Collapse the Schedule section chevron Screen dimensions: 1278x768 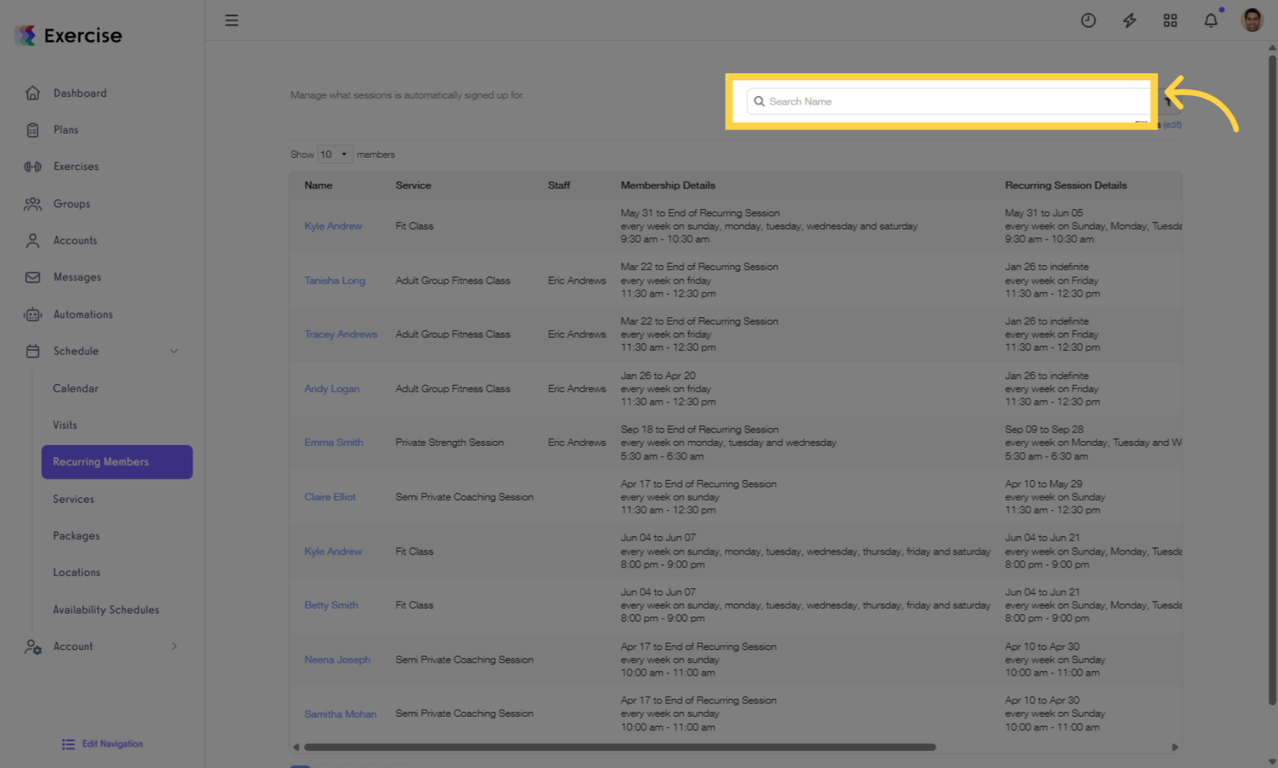click(173, 351)
